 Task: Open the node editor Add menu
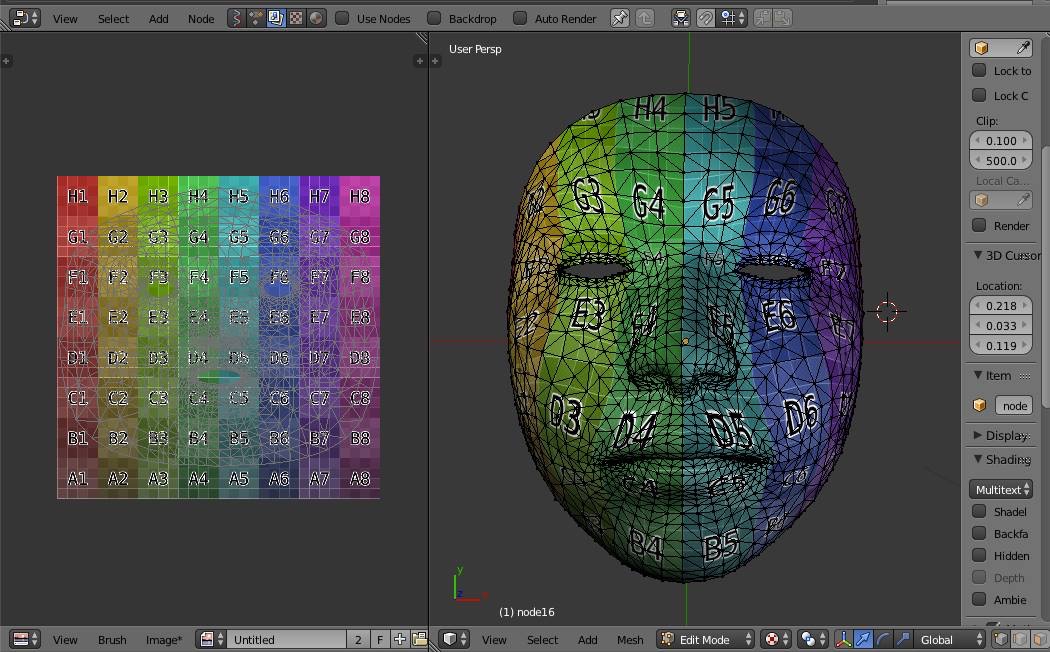point(159,19)
